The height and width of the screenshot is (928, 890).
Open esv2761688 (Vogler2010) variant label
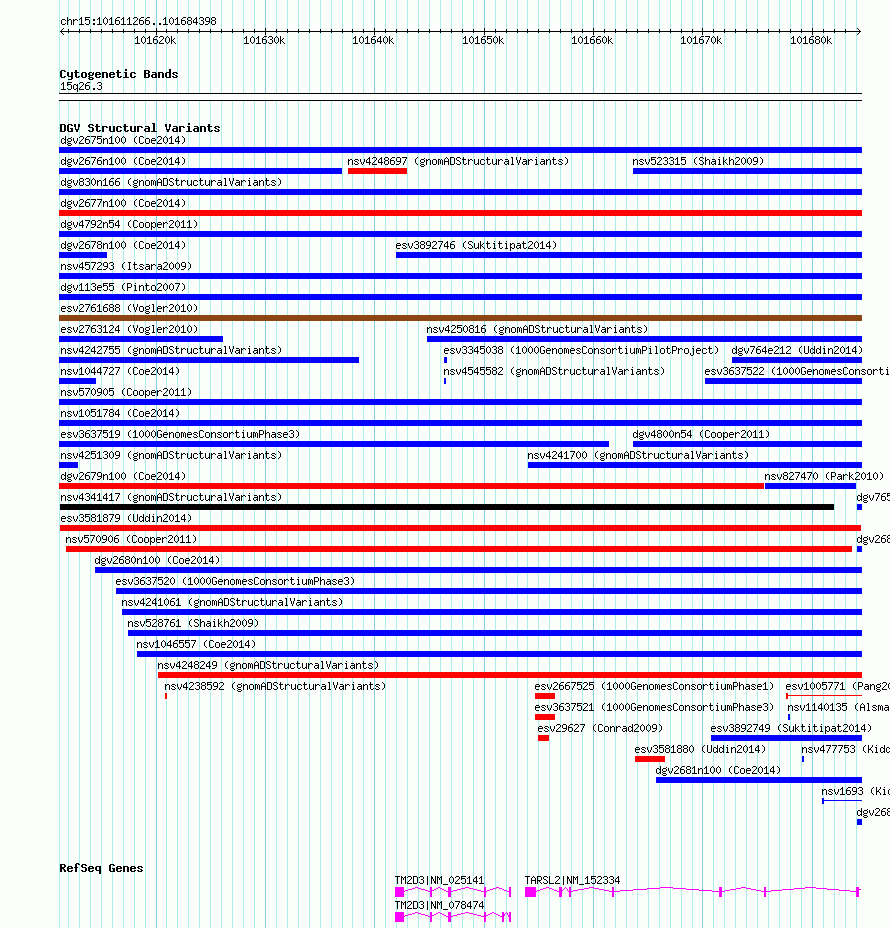point(129,308)
